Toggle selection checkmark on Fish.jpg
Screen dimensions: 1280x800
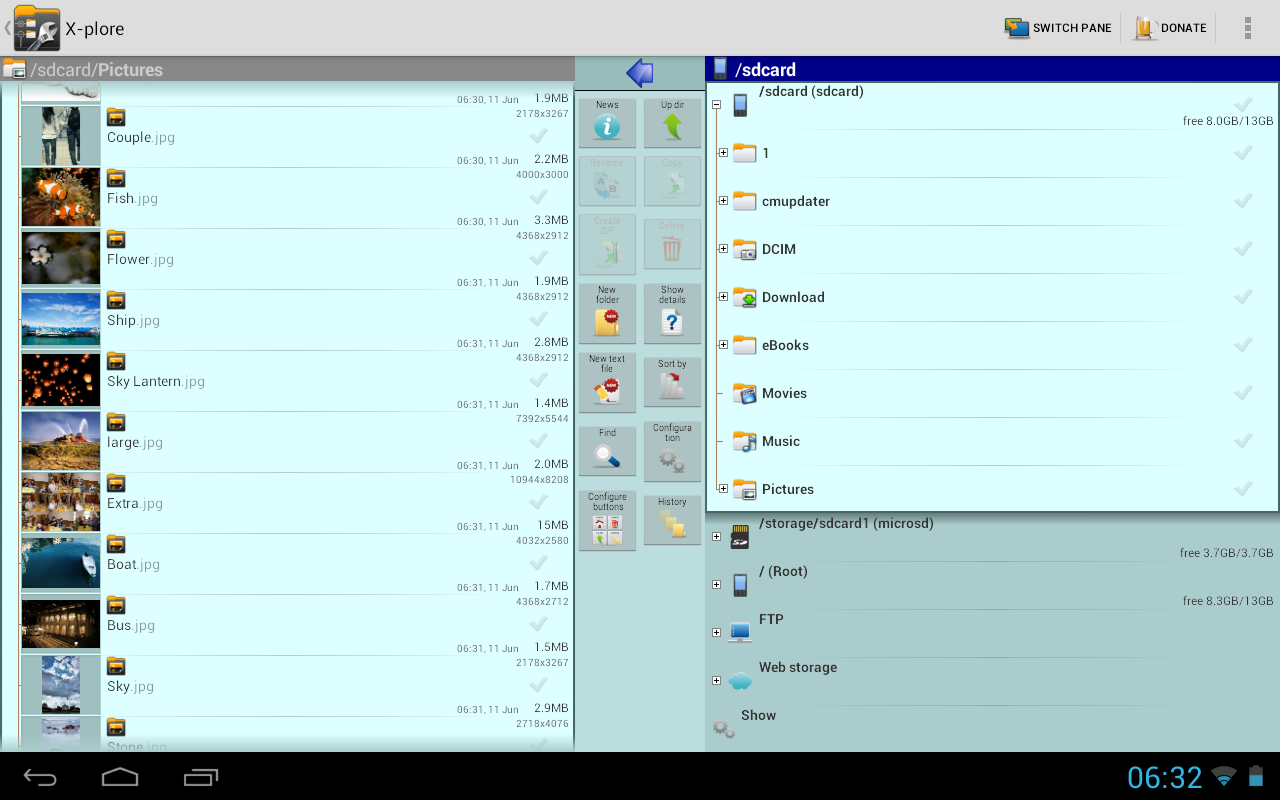pos(538,197)
